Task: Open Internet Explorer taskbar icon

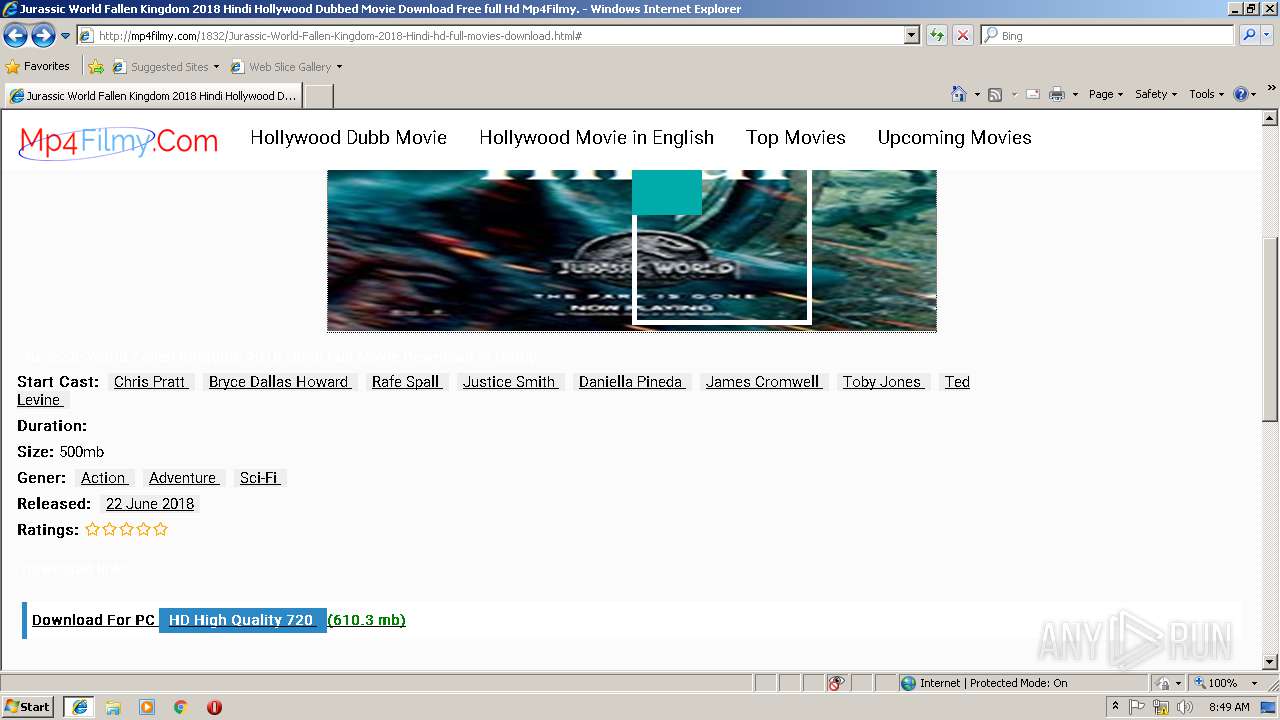Action: coord(79,707)
